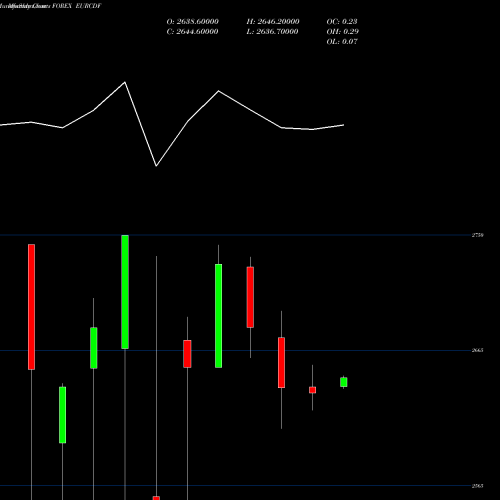Click the lowest dip of the white line
The width and height of the screenshot is (500, 500).
pyautogui.click(x=156, y=166)
